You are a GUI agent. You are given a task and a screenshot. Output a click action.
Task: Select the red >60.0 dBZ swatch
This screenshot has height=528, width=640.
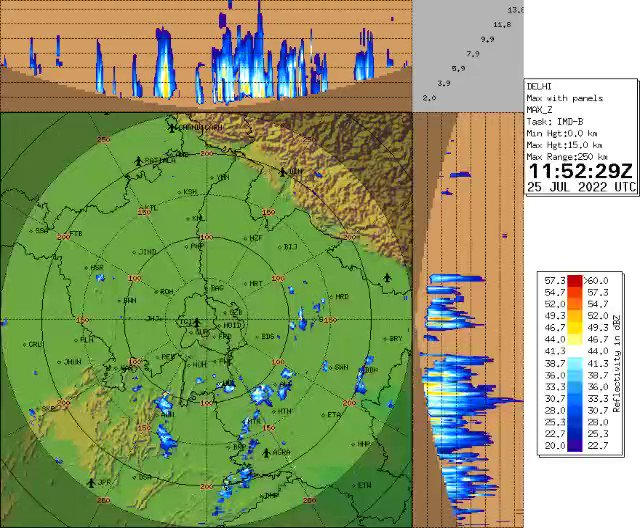tap(575, 281)
